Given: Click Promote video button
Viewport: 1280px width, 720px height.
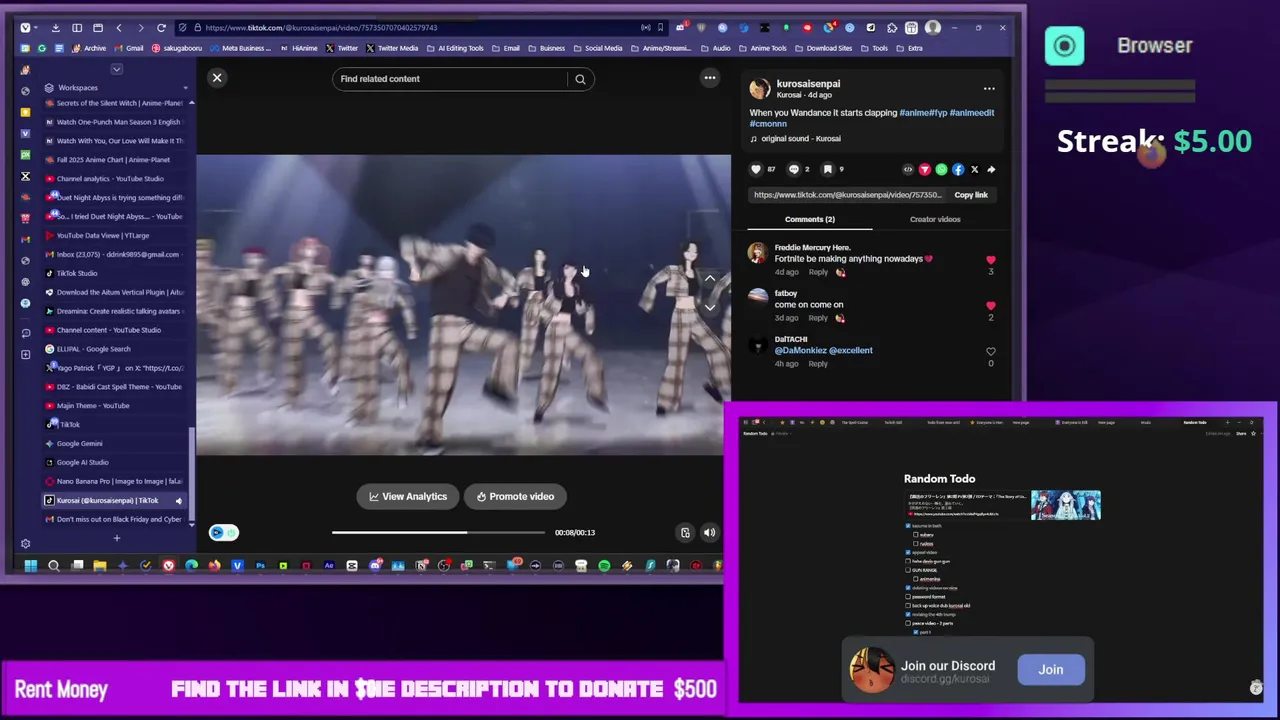Looking at the screenshot, I should 515,497.
